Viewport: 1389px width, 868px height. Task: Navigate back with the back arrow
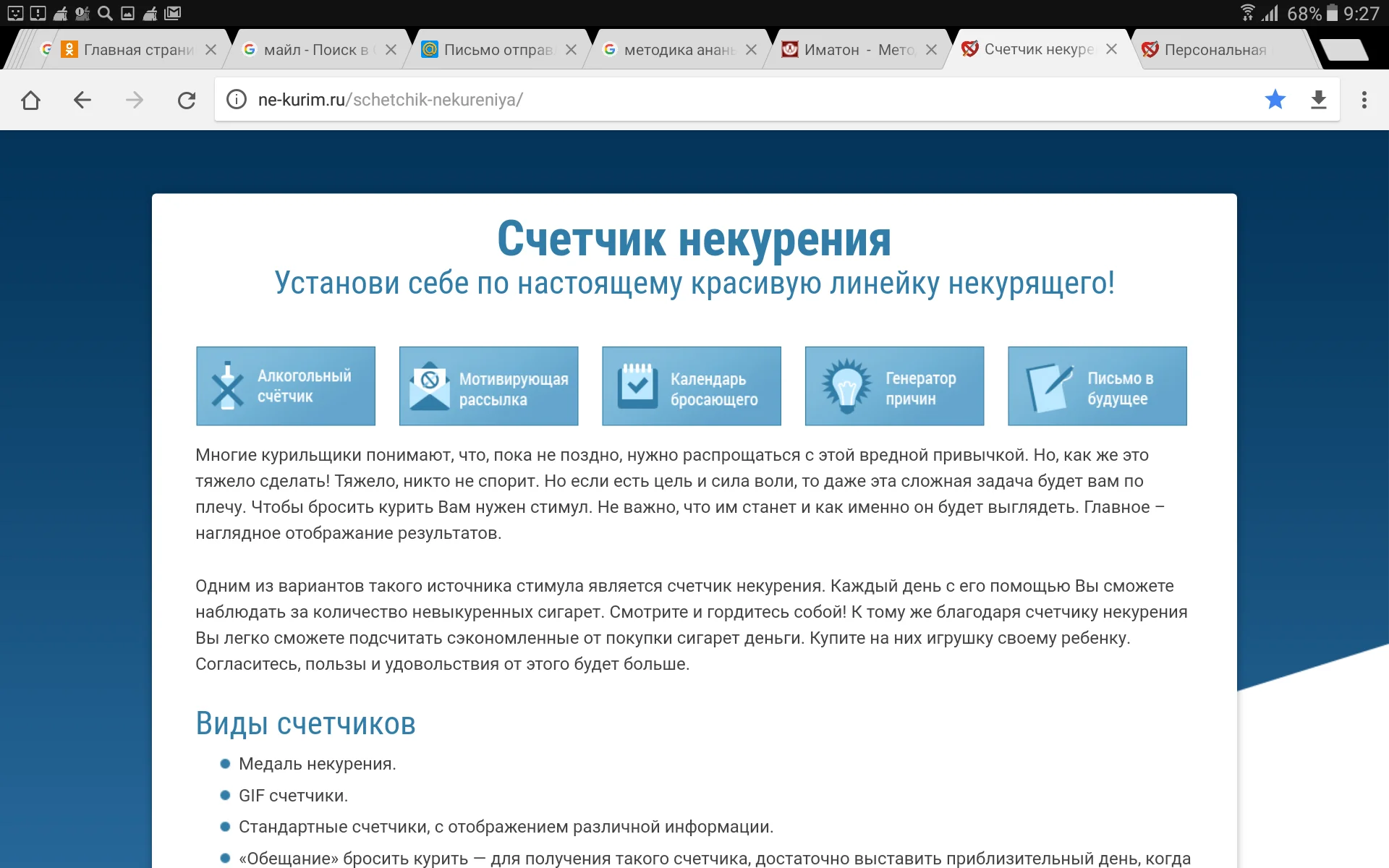tap(82, 99)
